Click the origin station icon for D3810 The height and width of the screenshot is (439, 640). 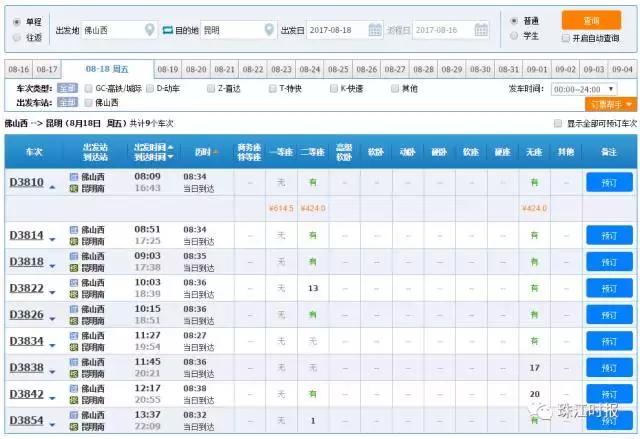click(73, 177)
